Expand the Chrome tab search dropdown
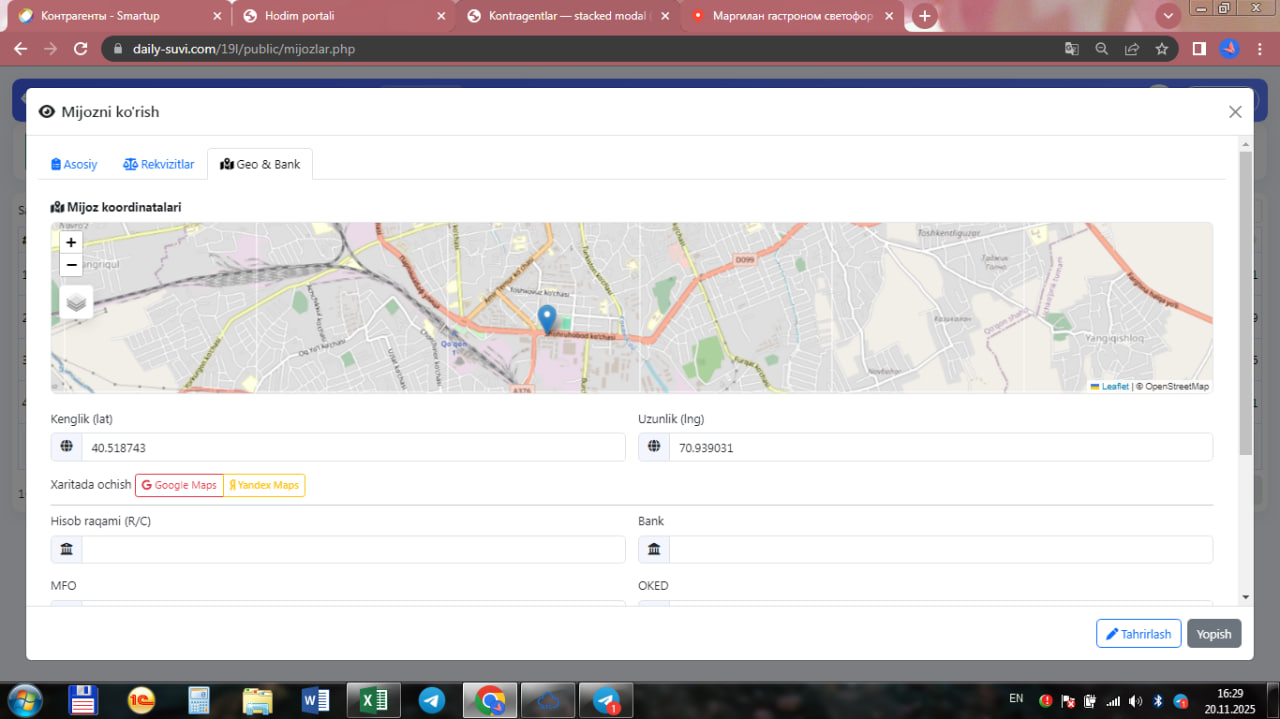Viewport: 1280px width, 719px height. (1168, 16)
